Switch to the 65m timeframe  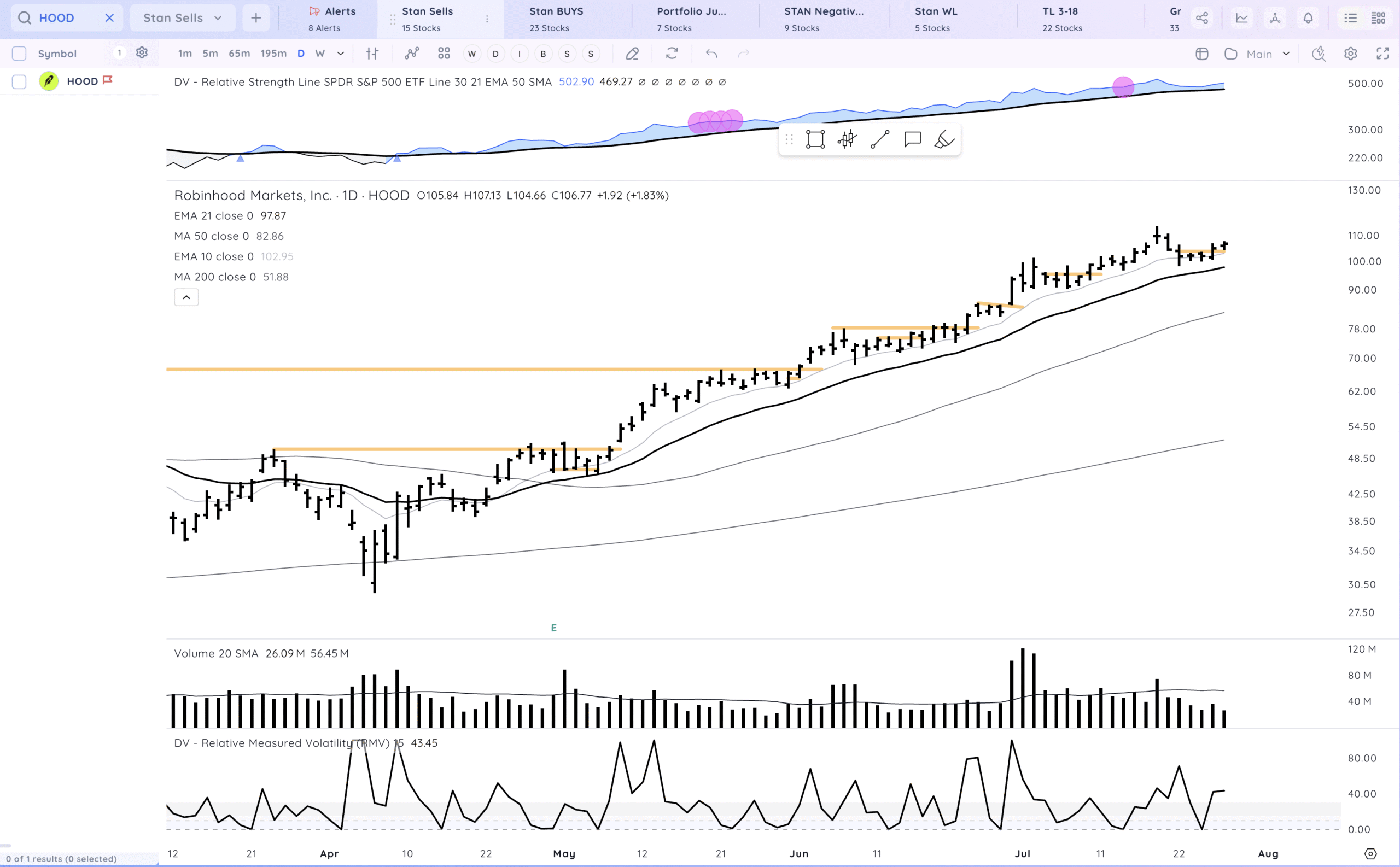[239, 54]
